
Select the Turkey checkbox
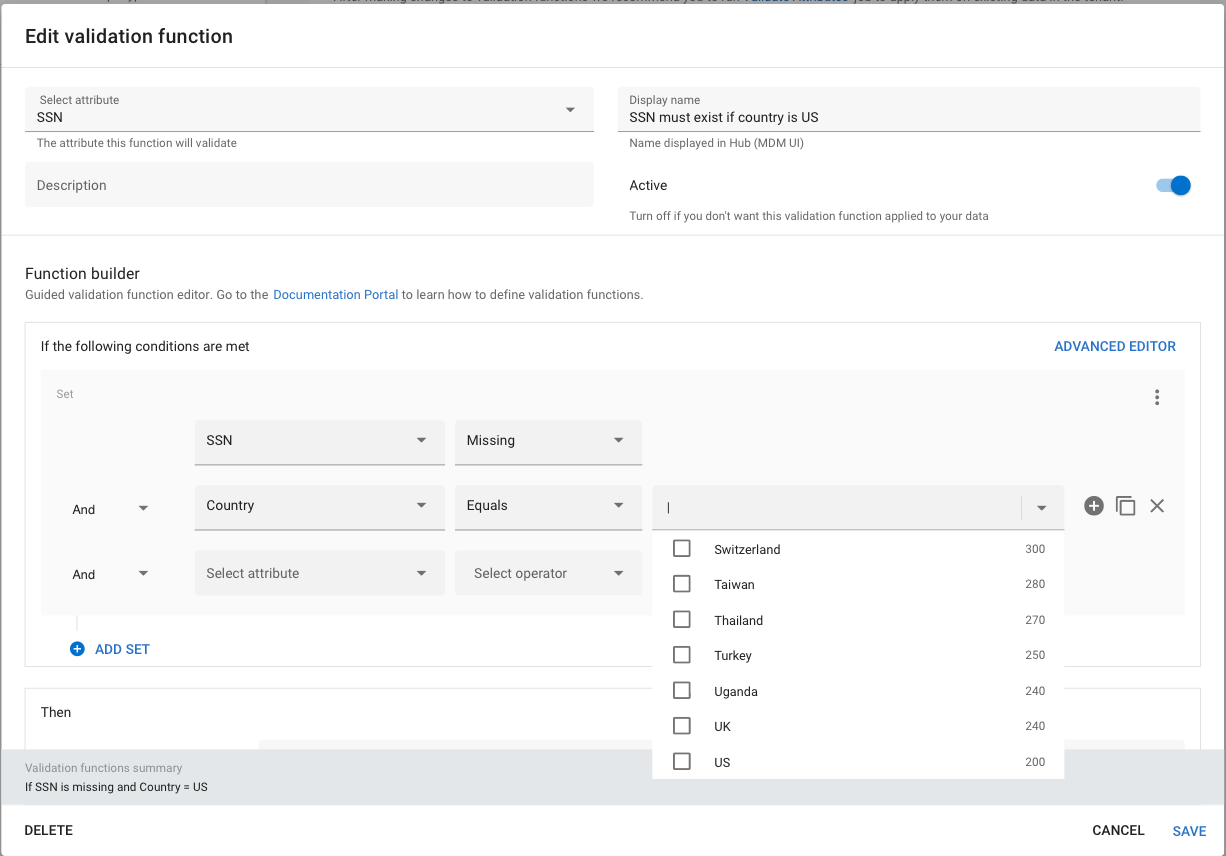(x=682, y=655)
